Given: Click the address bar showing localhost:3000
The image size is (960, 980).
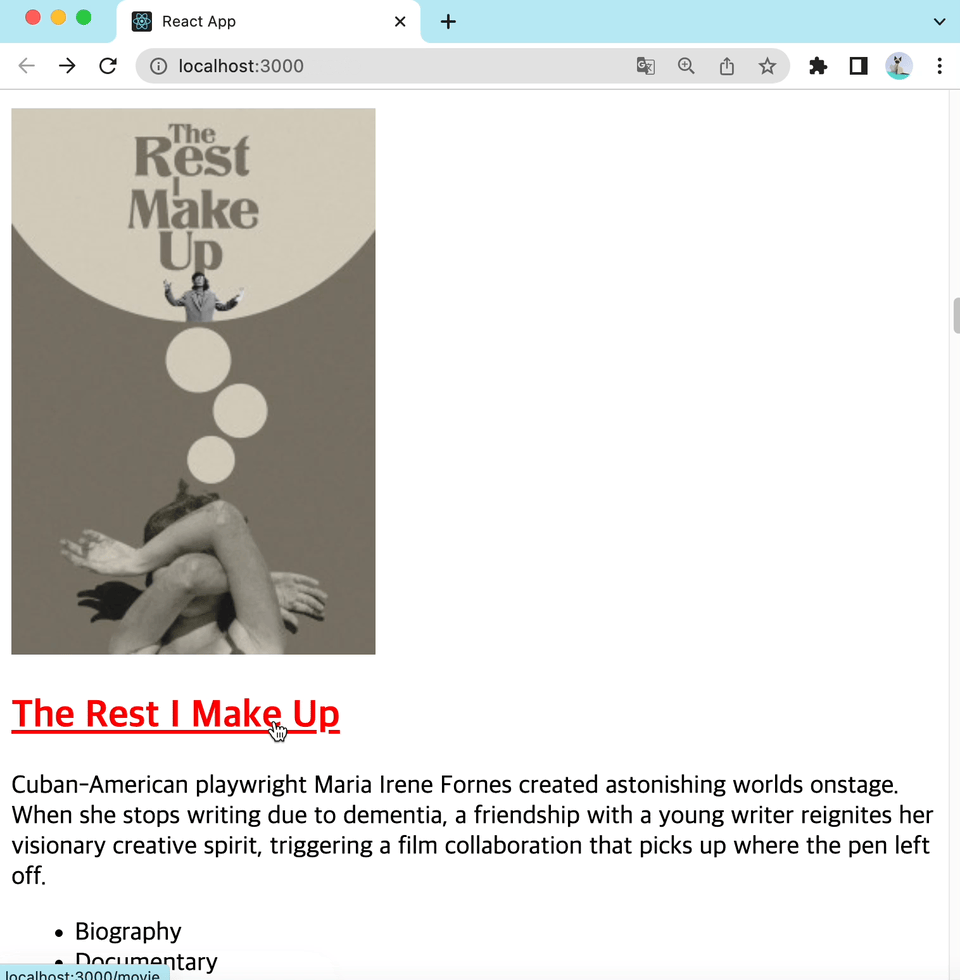Looking at the screenshot, I should click(400, 66).
